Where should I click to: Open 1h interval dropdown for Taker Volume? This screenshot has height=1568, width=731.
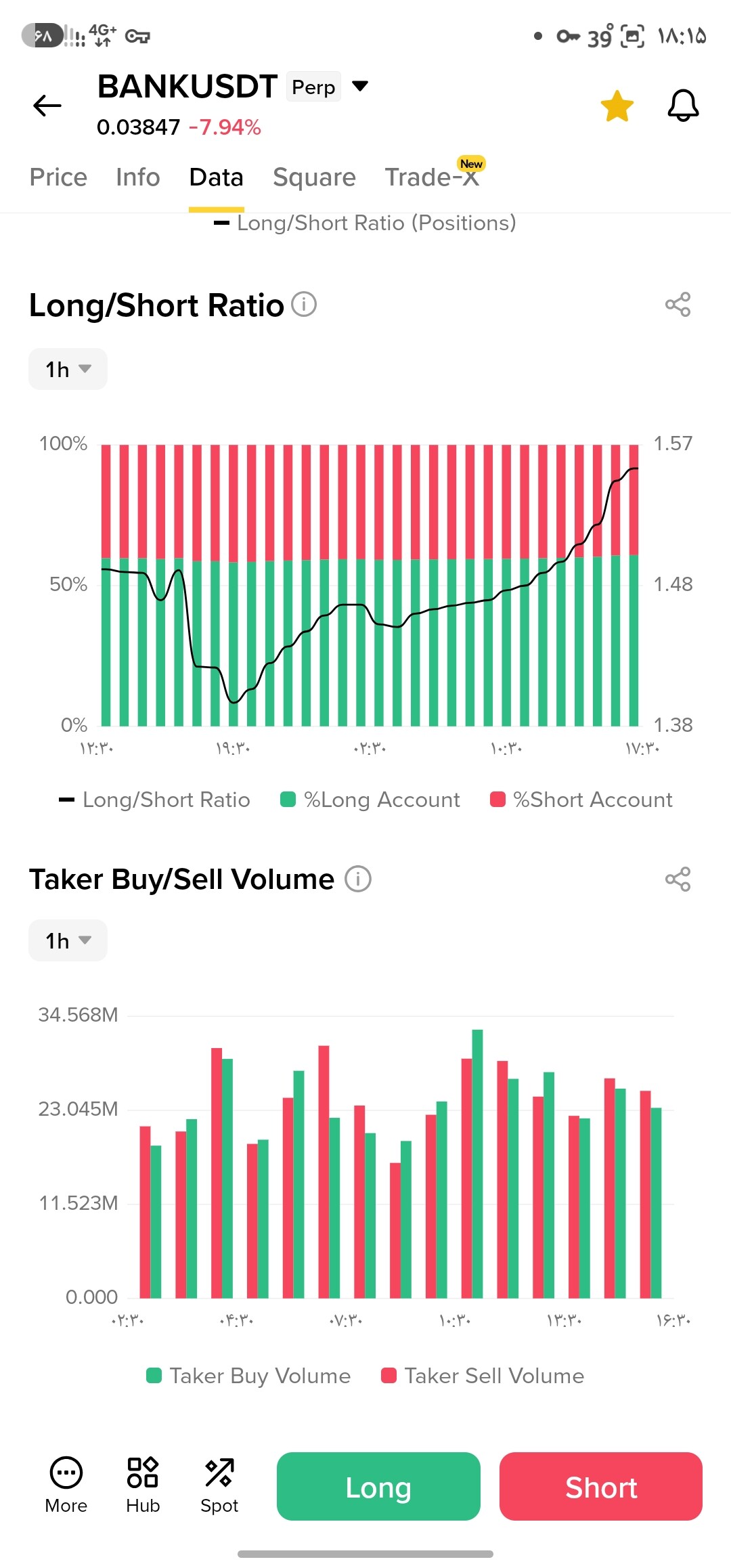pyautogui.click(x=68, y=940)
